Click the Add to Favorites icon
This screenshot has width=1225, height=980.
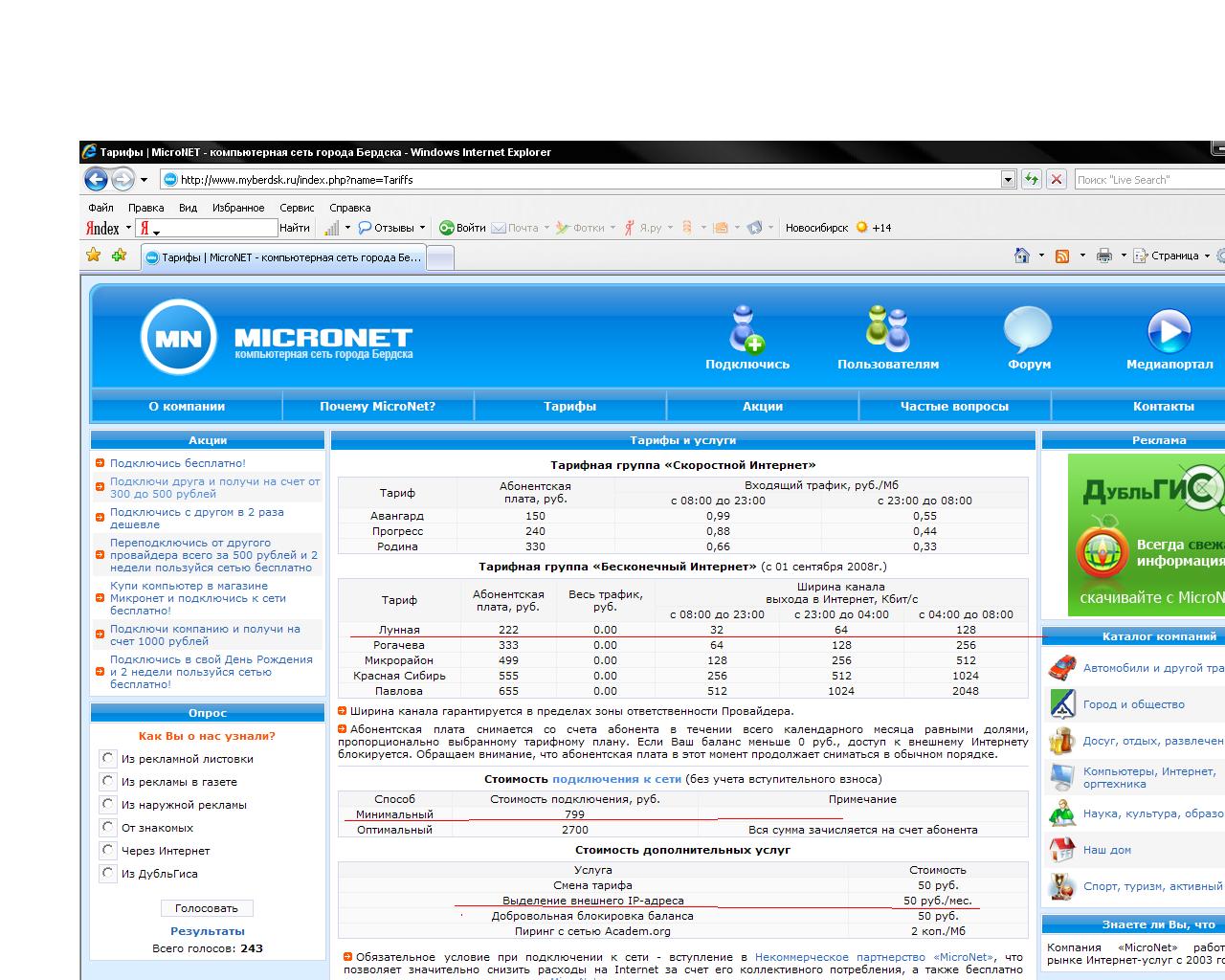coord(119,255)
